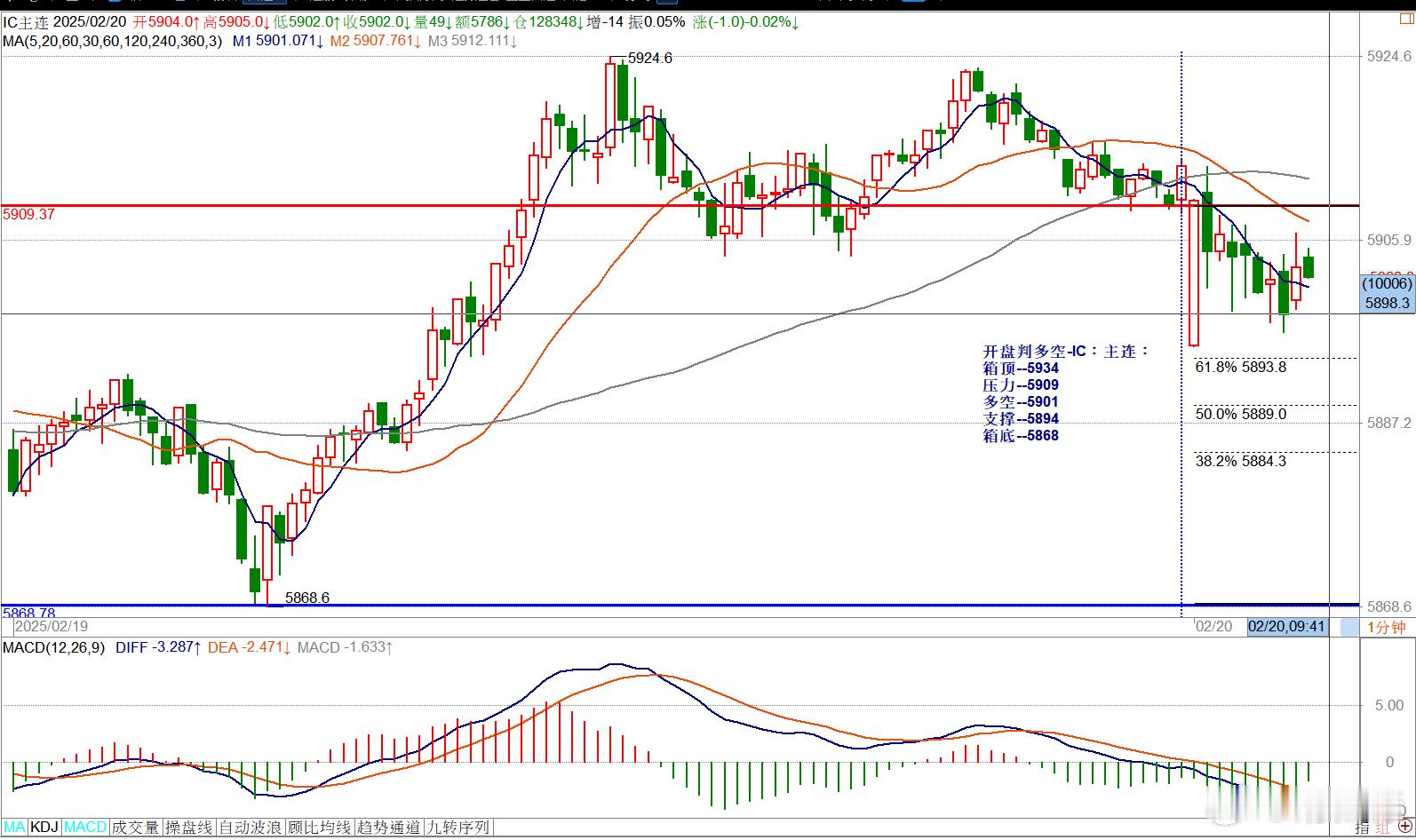Click the 支撑--5894 annotation text
Viewport: 1416px width, 840px height.
point(1021,419)
